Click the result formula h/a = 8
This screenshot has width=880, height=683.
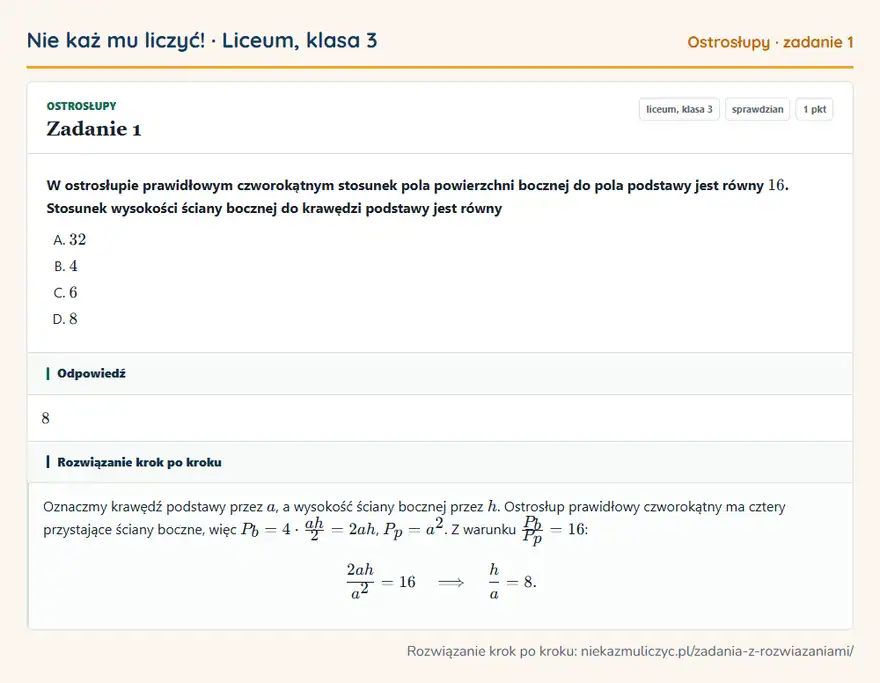(512, 582)
